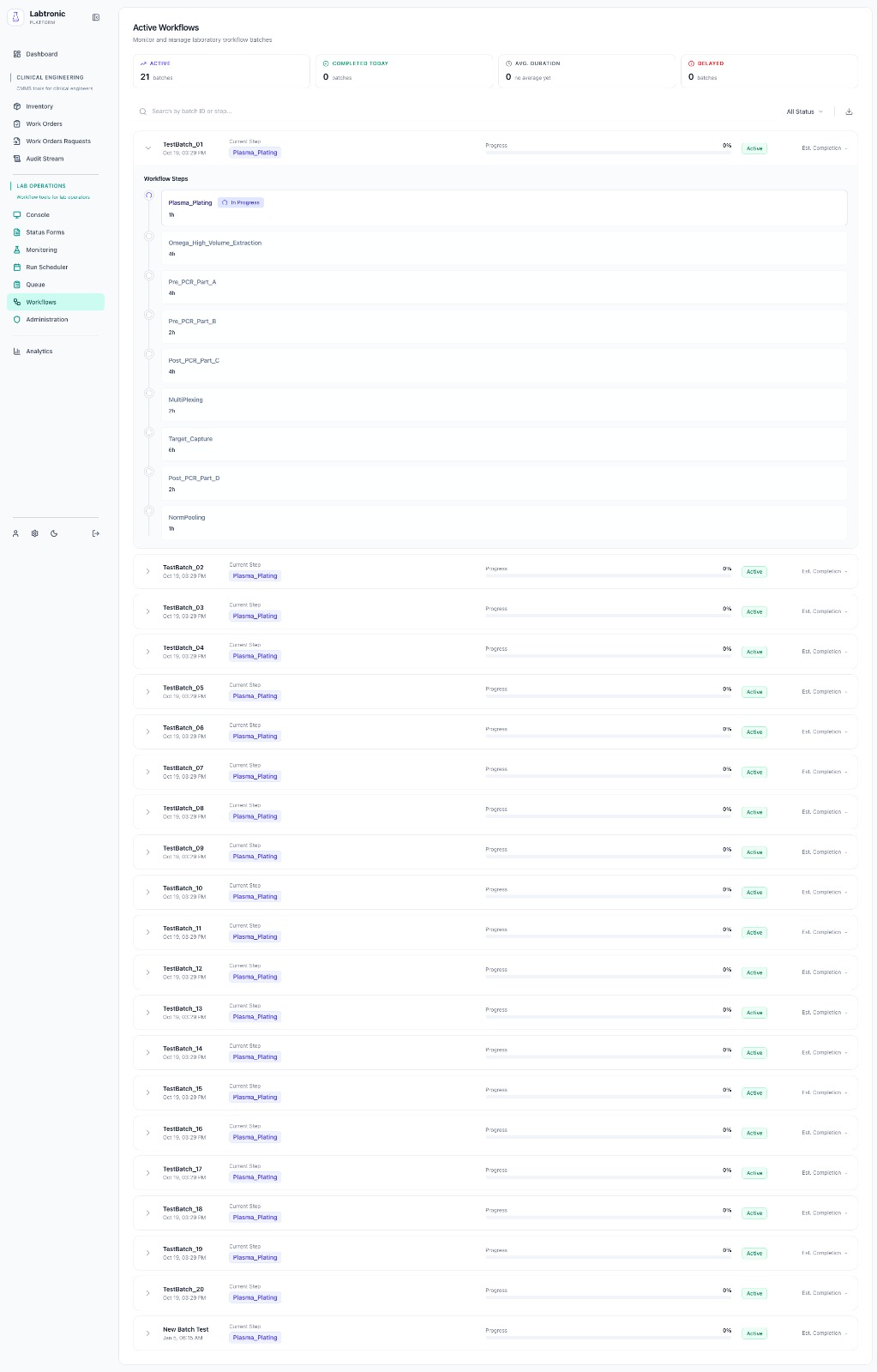
Task: Click the Work Orders Requests icon
Action: pos(17,141)
